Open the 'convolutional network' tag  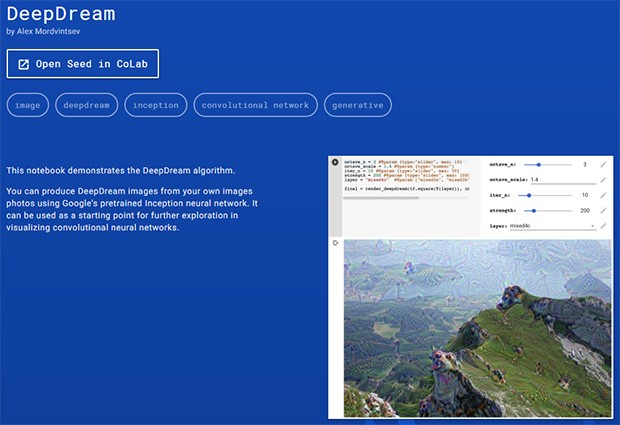pos(255,105)
